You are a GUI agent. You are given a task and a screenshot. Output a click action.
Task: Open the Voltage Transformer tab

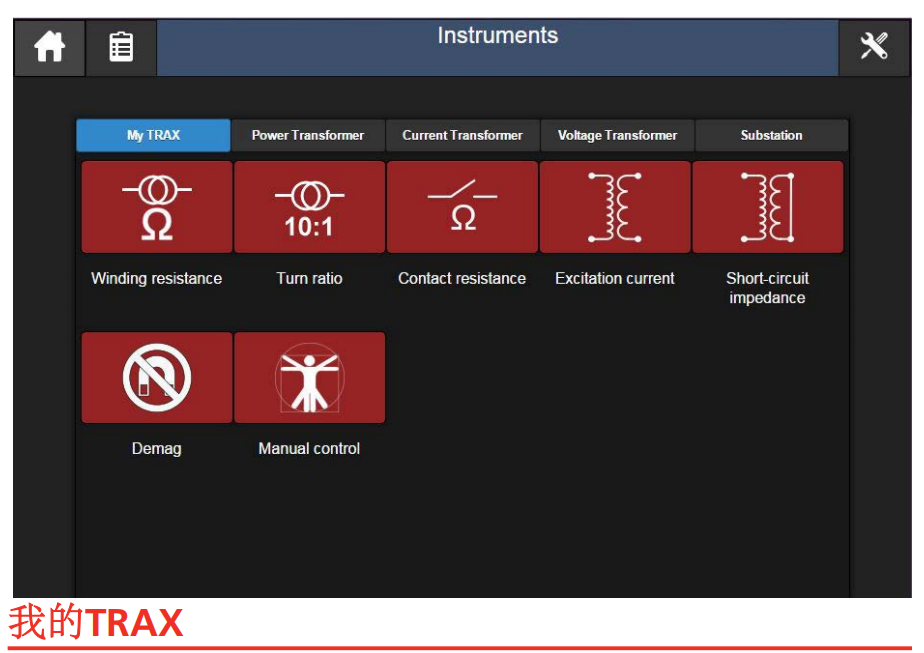(x=617, y=135)
